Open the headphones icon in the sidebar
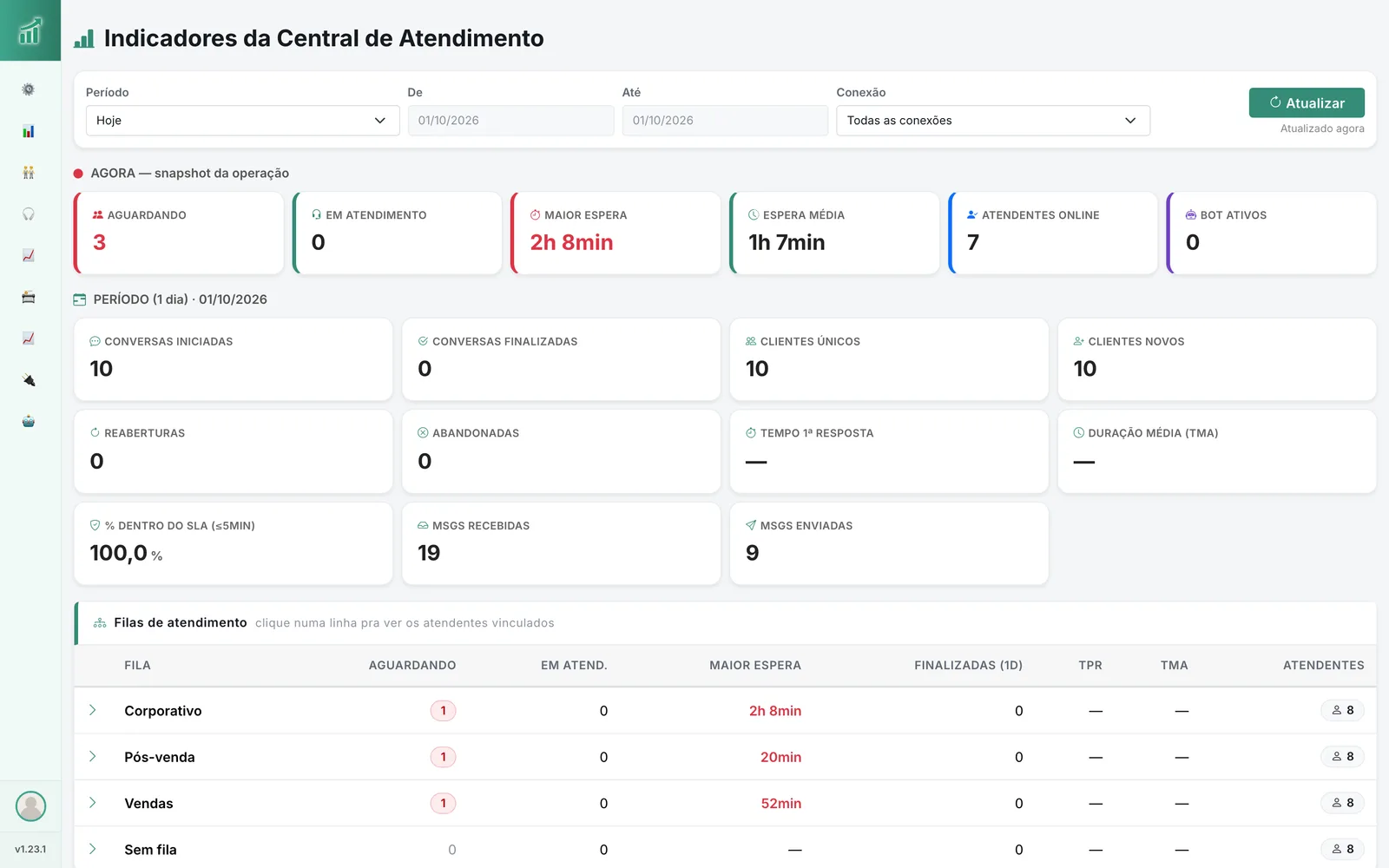Screen dimensions: 1389x868 click(x=29, y=214)
